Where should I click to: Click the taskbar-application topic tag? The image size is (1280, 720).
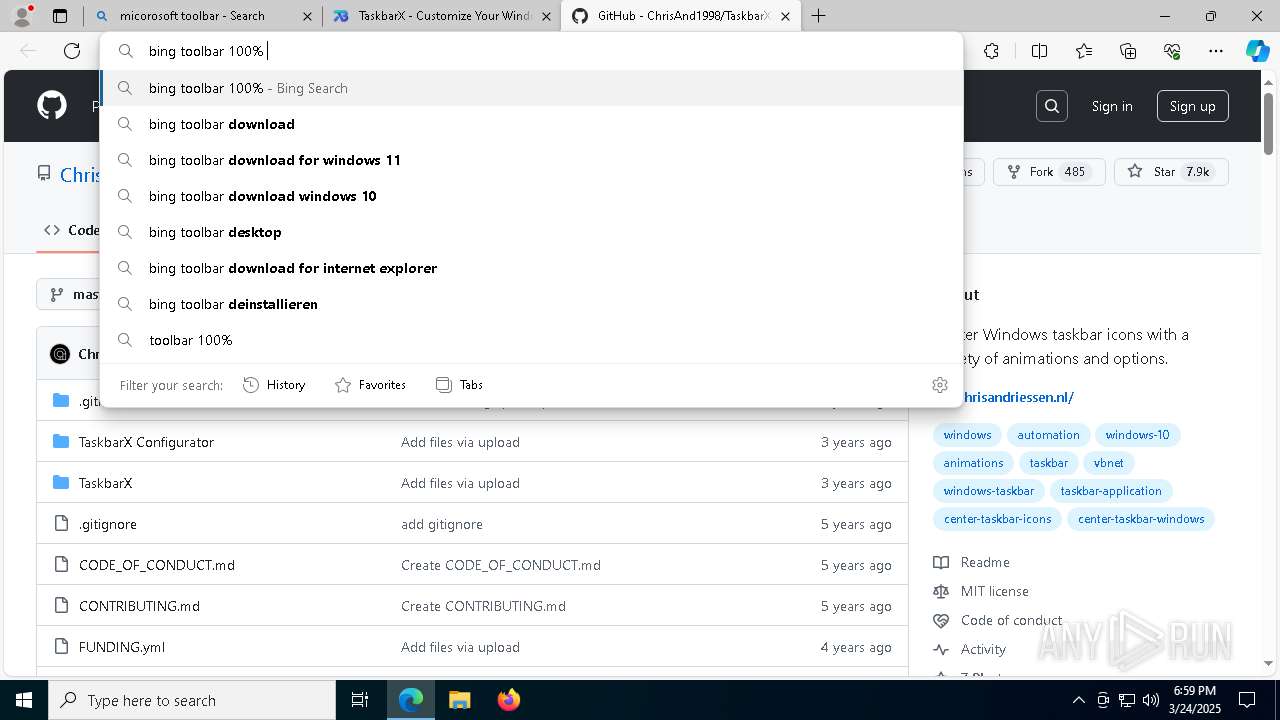1111,491
